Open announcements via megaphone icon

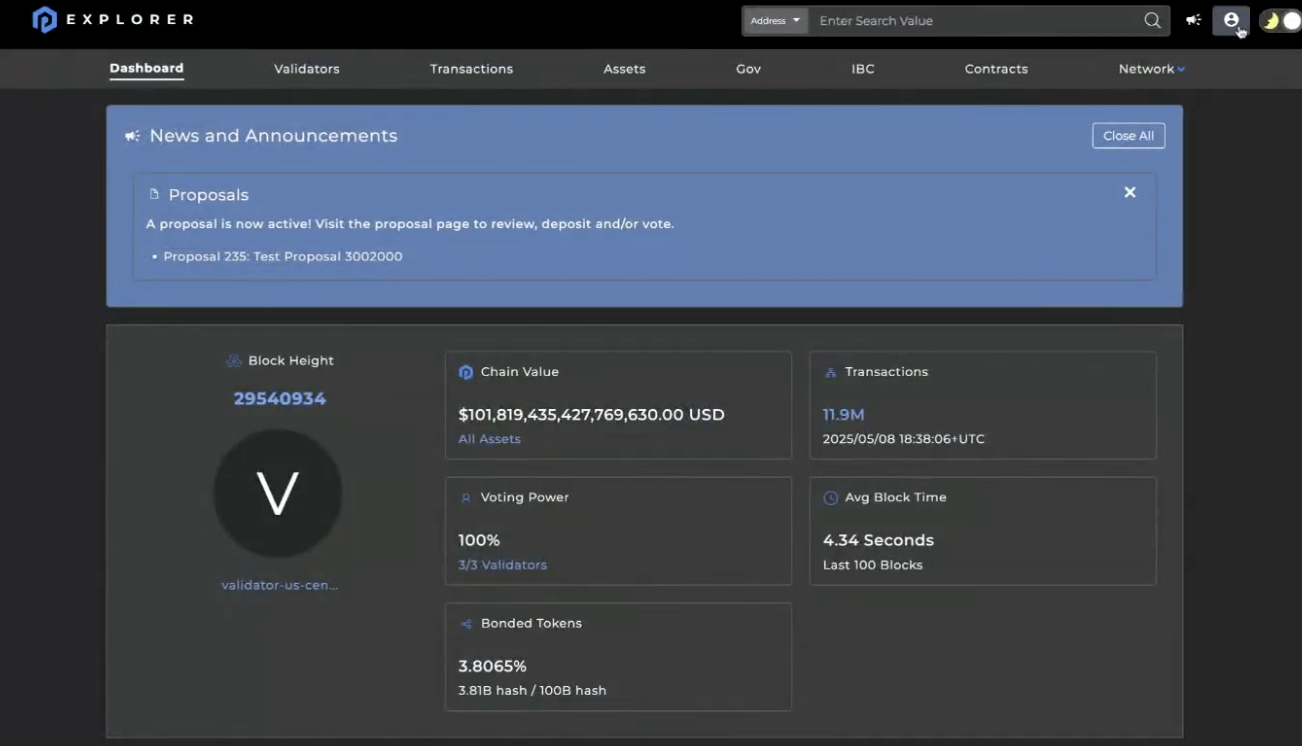1193,20
